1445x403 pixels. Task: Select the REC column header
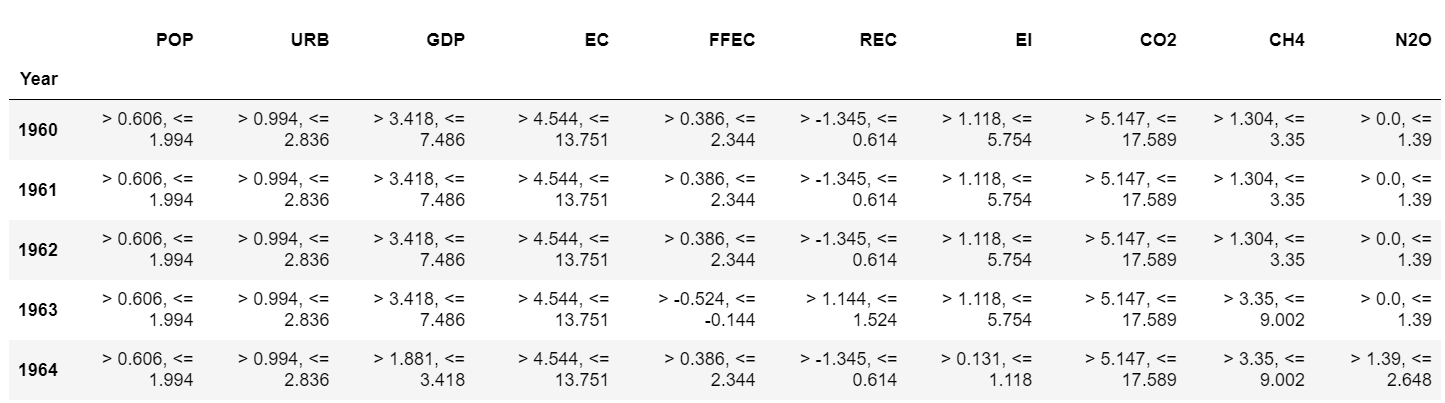pos(878,40)
